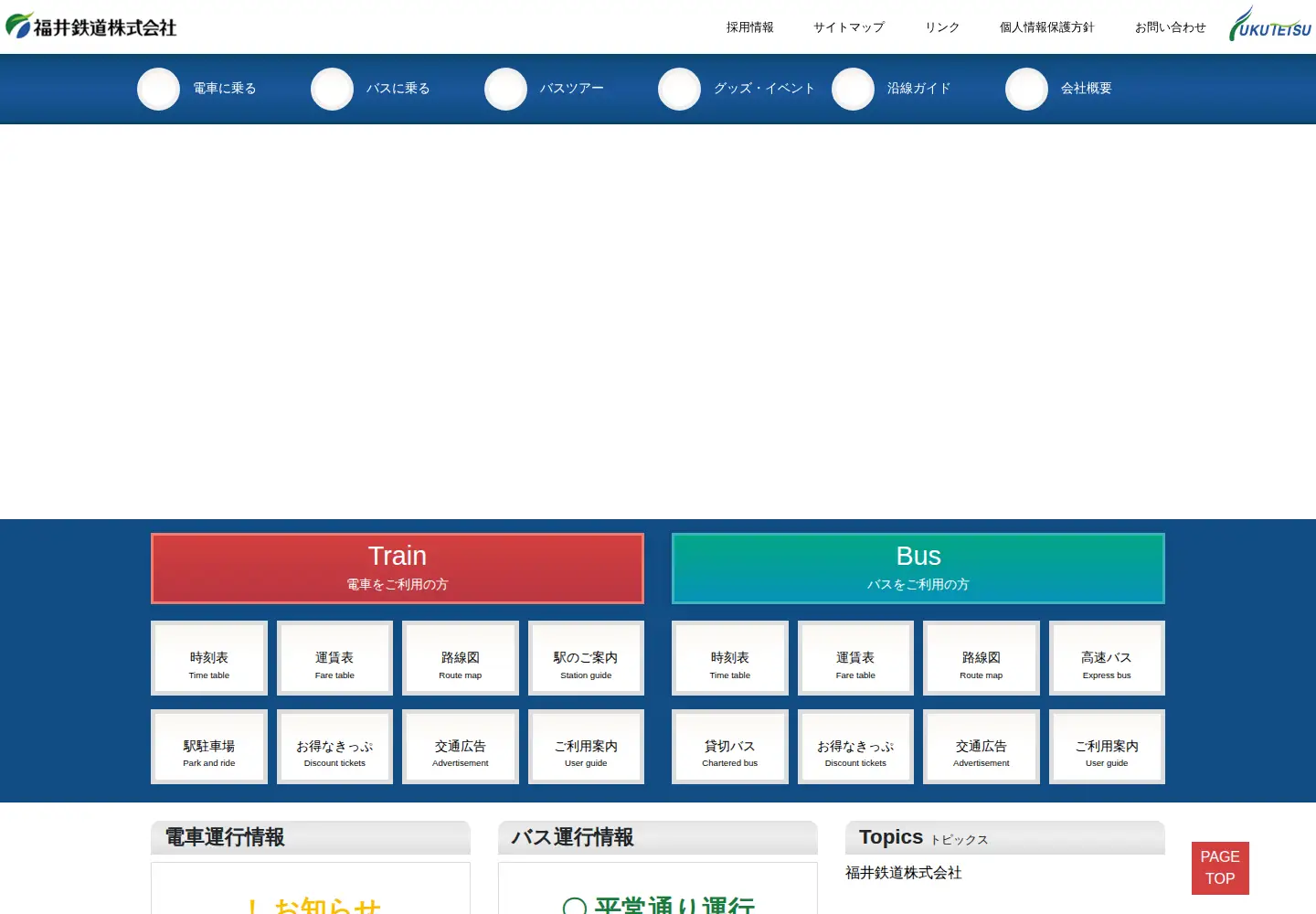The image size is (1316, 914).
Task: Open Train 交通広告 Advertisement tile
Action: 461,747
